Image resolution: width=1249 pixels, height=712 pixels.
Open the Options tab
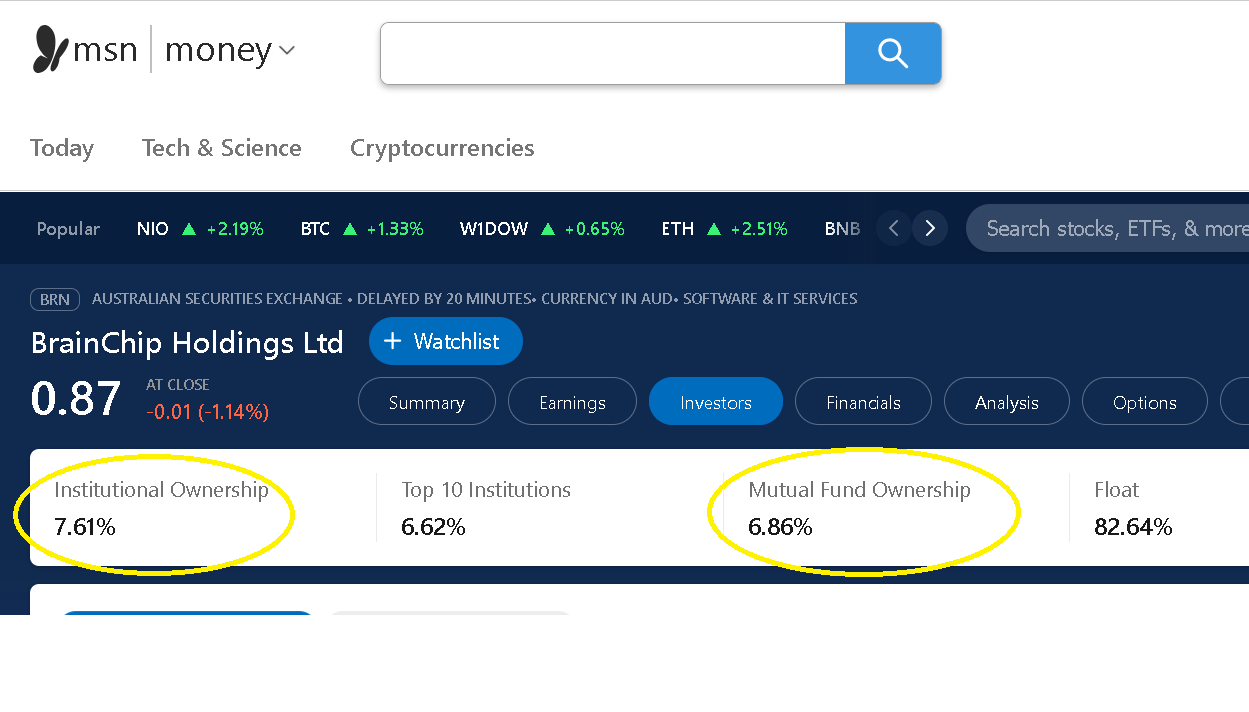pos(1144,402)
